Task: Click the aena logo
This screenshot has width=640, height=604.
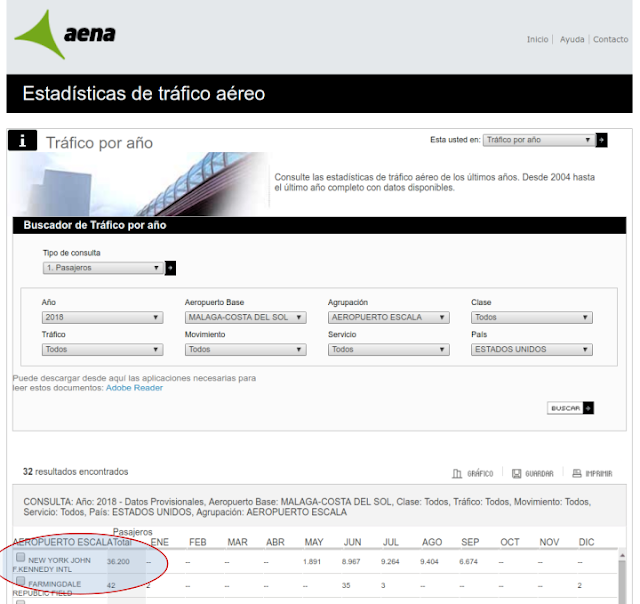Action: (x=65, y=34)
